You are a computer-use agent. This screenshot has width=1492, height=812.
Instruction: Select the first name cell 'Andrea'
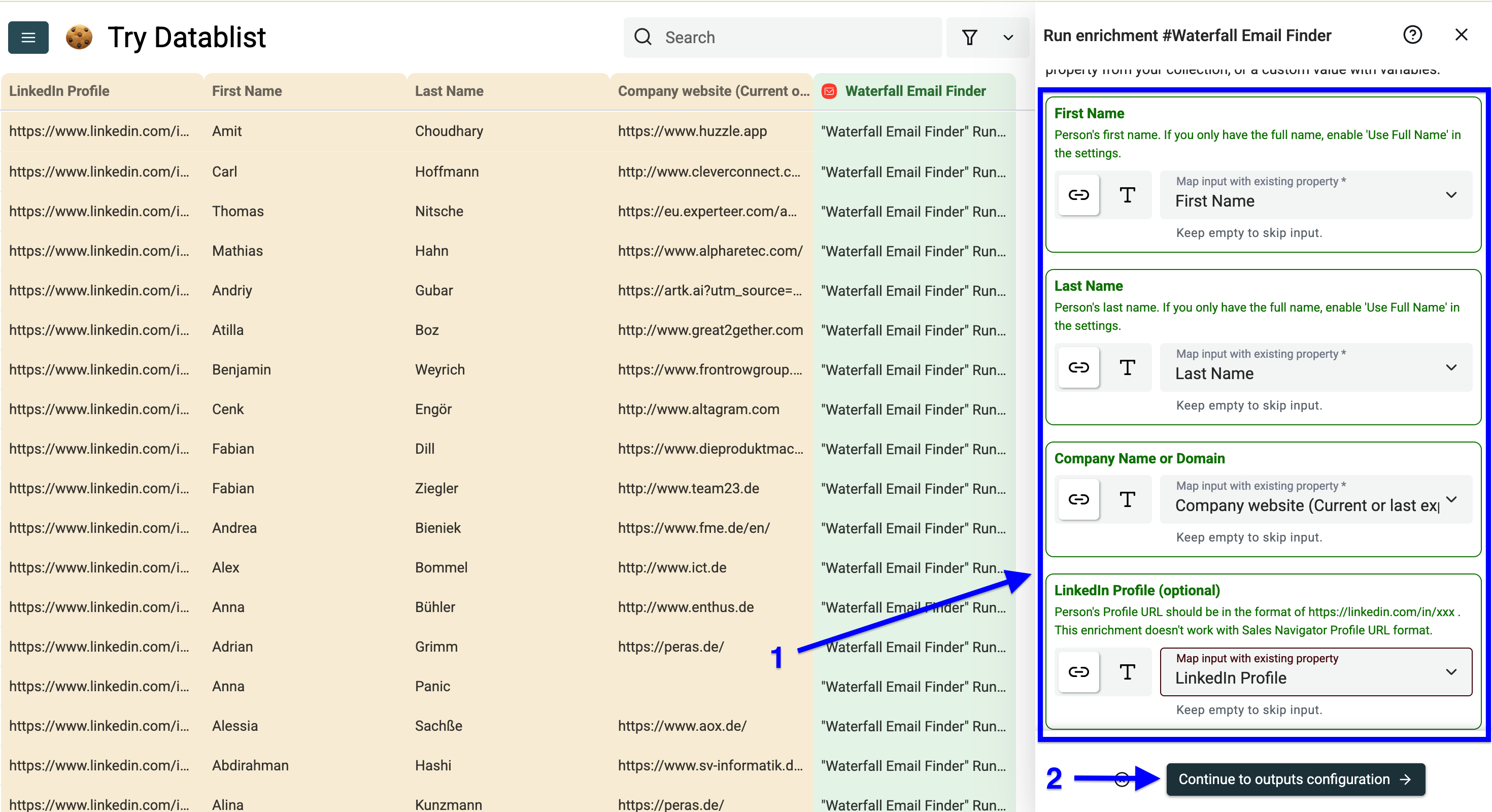[305, 528]
